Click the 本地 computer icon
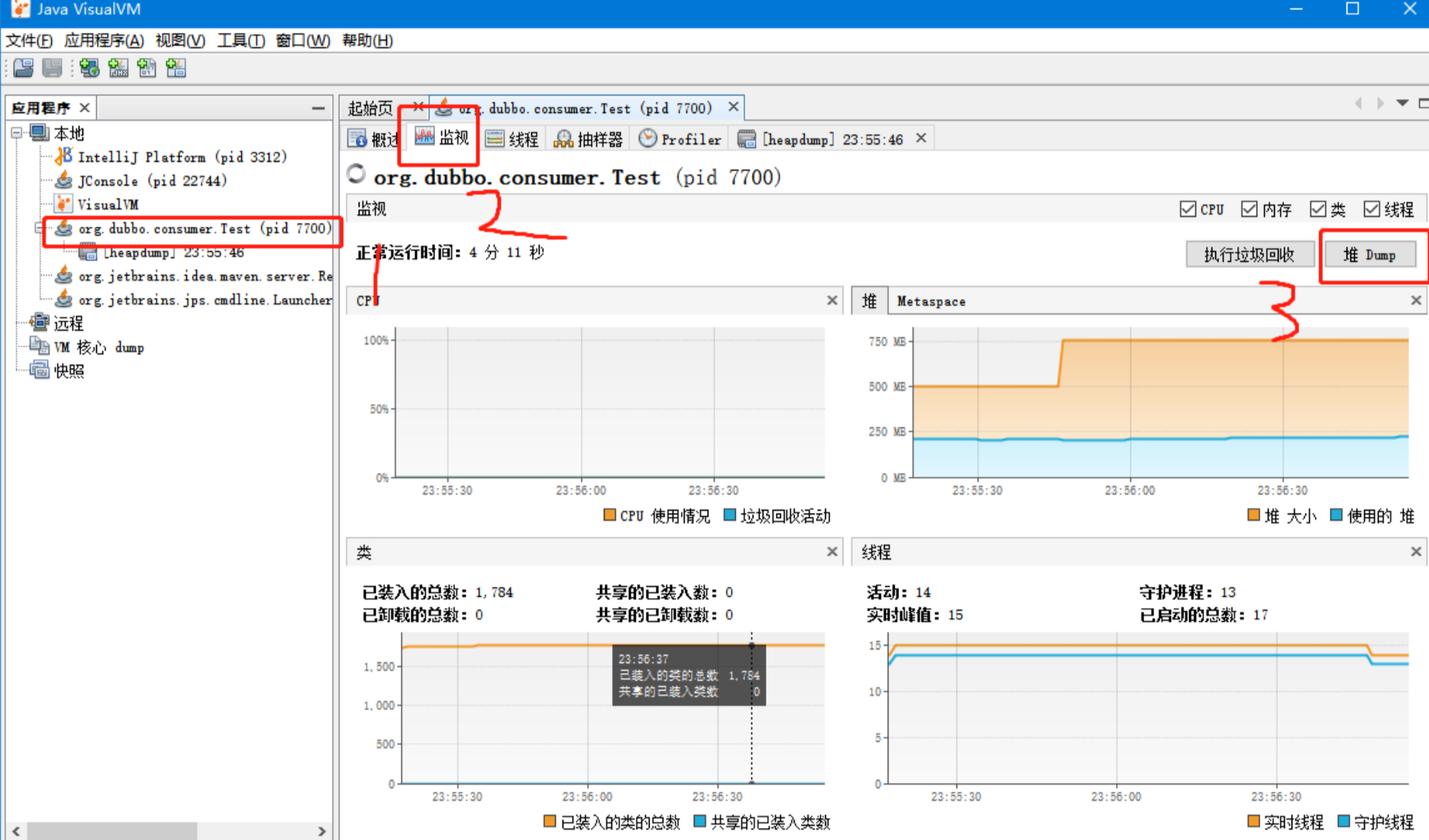Image resolution: width=1429 pixels, height=840 pixels. (40, 133)
